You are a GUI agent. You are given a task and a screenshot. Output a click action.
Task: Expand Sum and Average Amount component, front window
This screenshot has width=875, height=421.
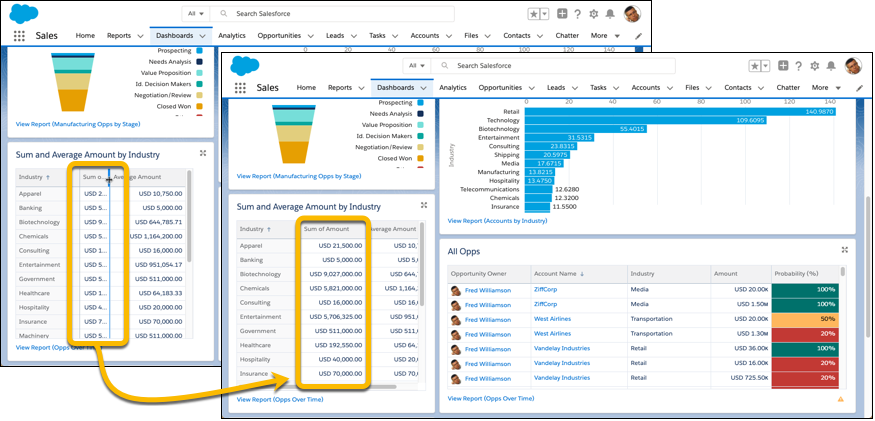[x=424, y=205]
